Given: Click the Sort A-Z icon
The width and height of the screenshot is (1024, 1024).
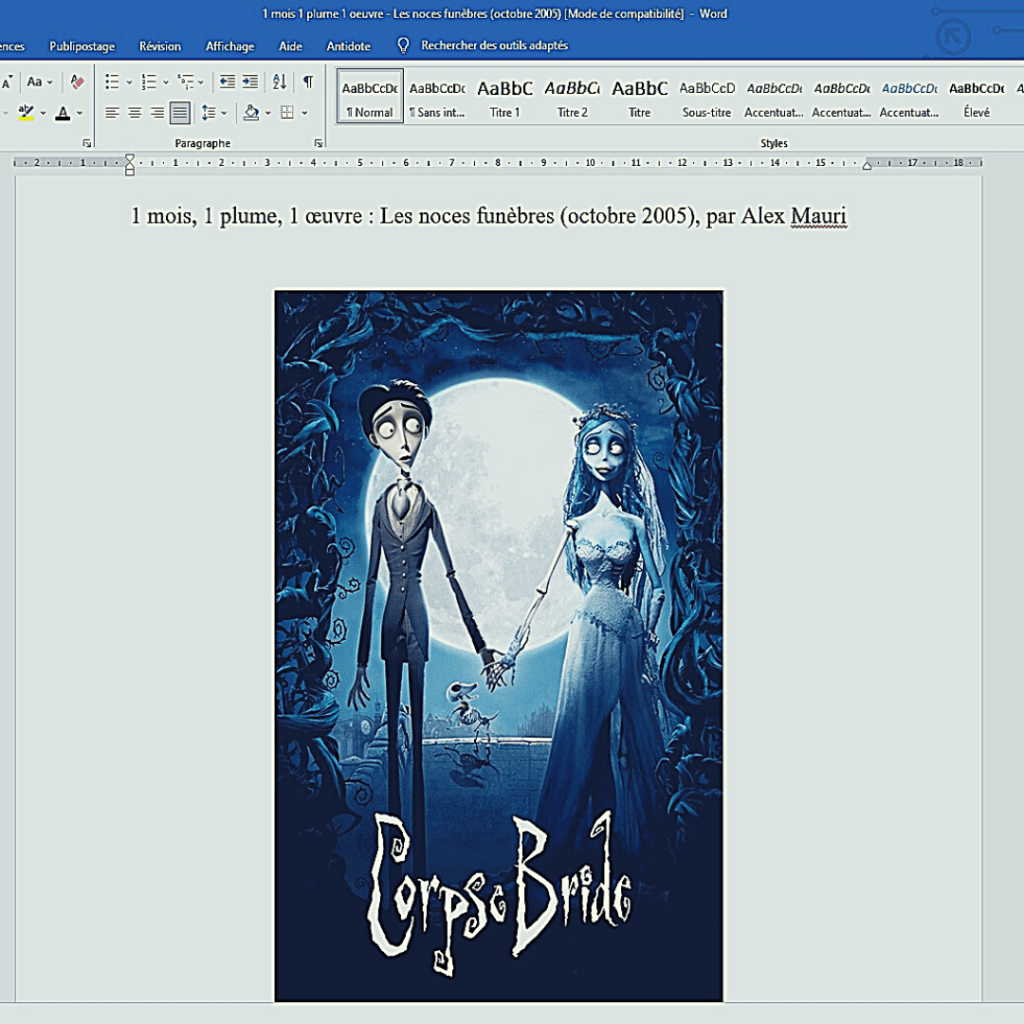Looking at the screenshot, I should (280, 82).
